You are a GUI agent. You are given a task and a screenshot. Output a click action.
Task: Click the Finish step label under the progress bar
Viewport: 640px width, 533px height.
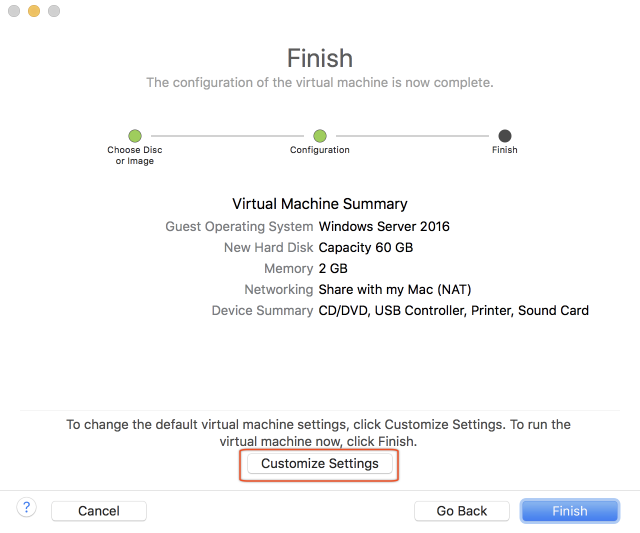[x=505, y=150]
